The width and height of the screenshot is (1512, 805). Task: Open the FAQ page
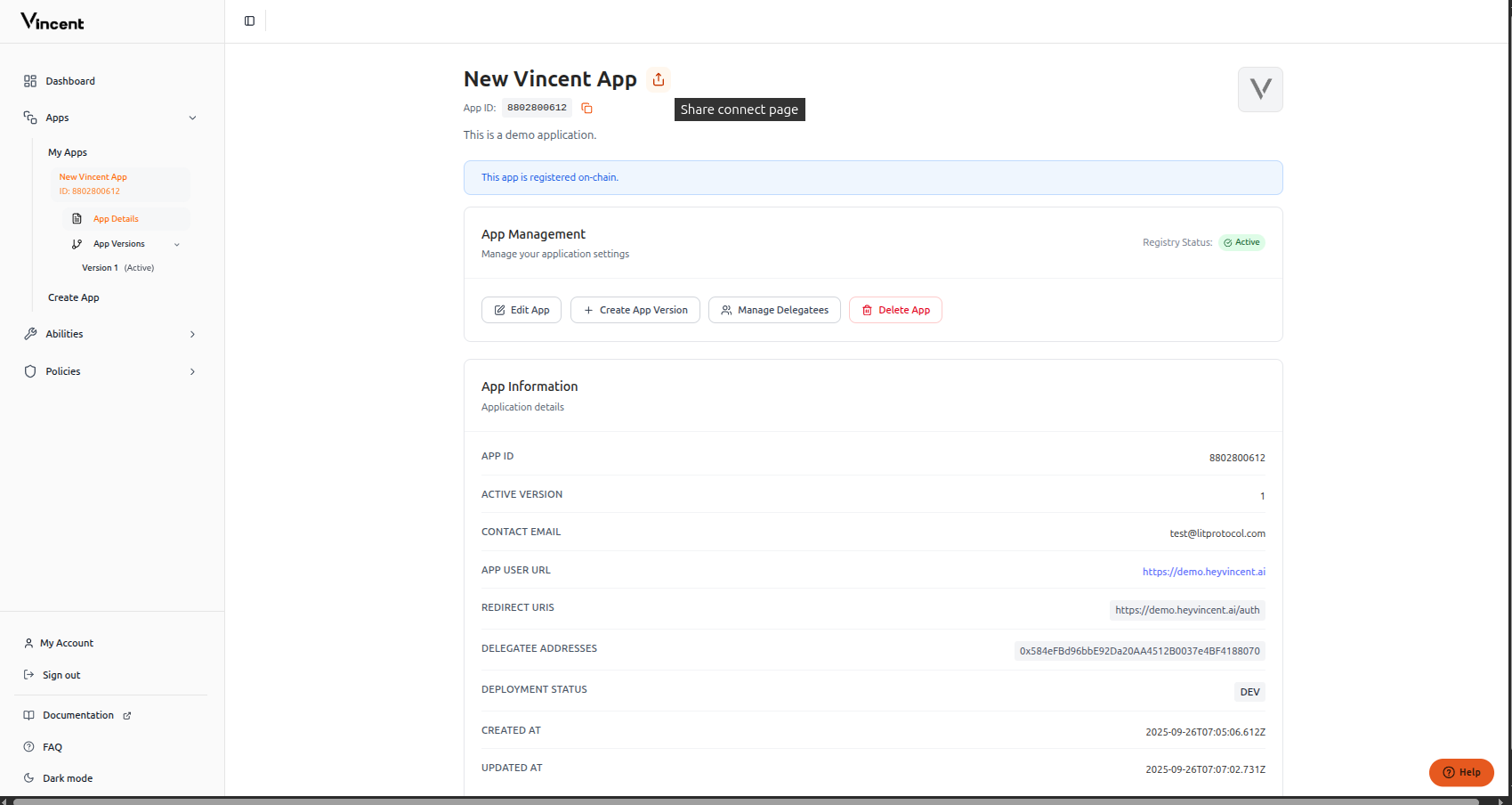click(53, 747)
